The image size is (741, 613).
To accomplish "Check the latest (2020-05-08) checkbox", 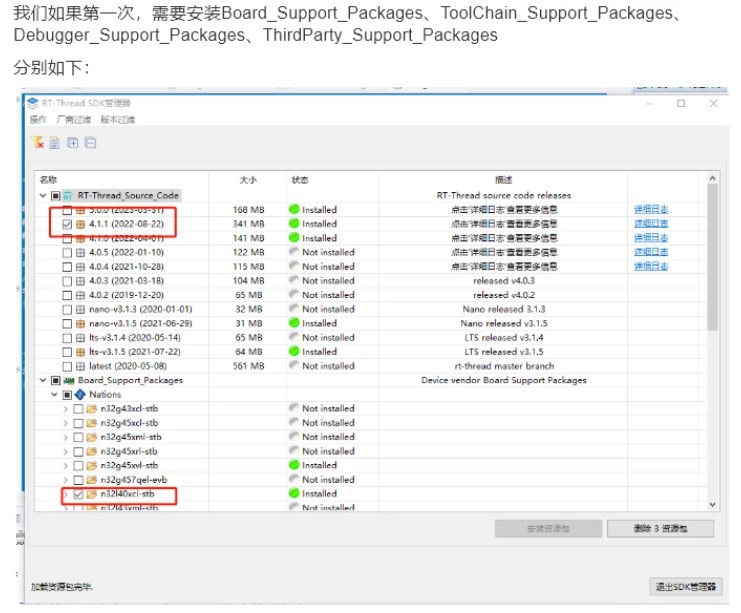I will click(67, 366).
